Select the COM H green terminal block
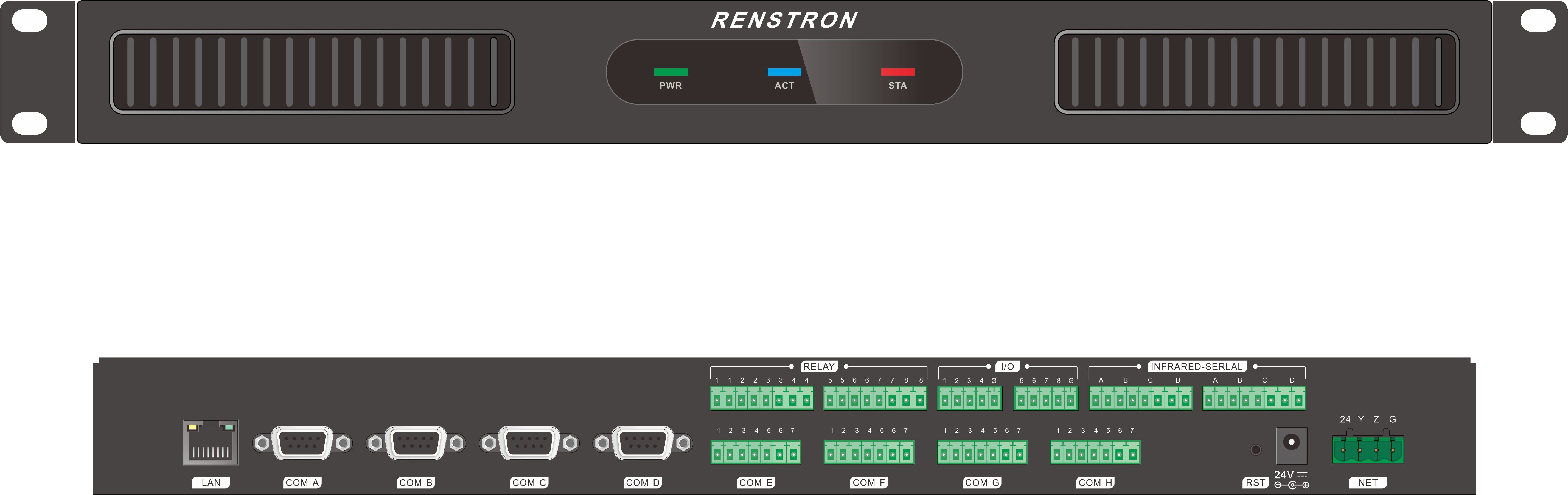The height and width of the screenshot is (495, 1568). tap(1095, 452)
